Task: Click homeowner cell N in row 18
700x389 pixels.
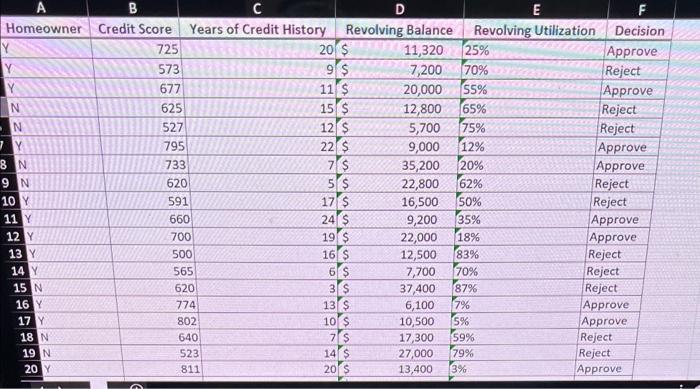Action: coord(79,337)
